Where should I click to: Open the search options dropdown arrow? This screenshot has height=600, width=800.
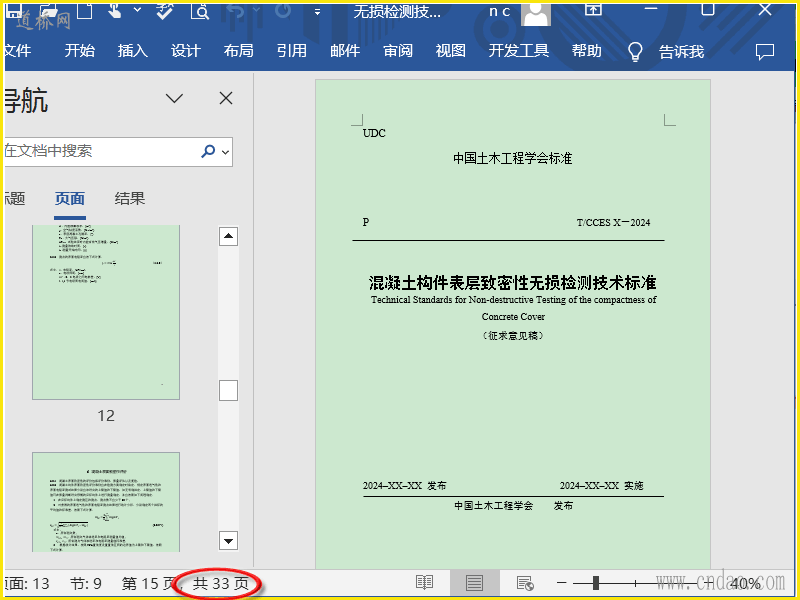pos(226,152)
